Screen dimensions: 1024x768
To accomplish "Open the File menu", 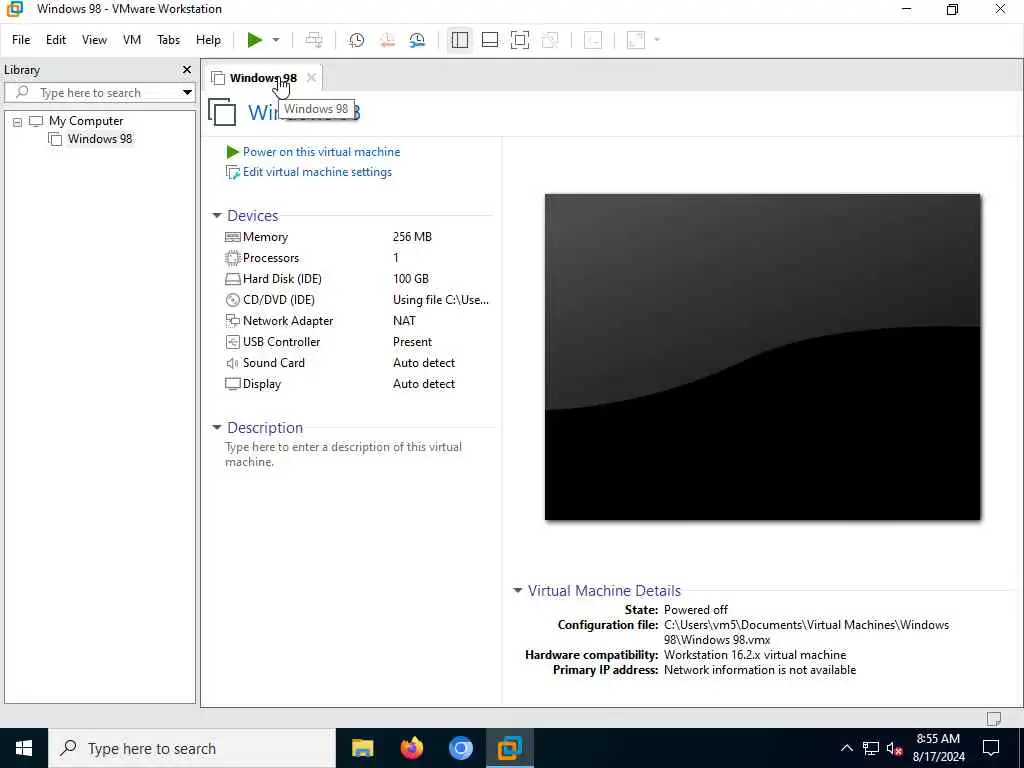I will coord(21,40).
